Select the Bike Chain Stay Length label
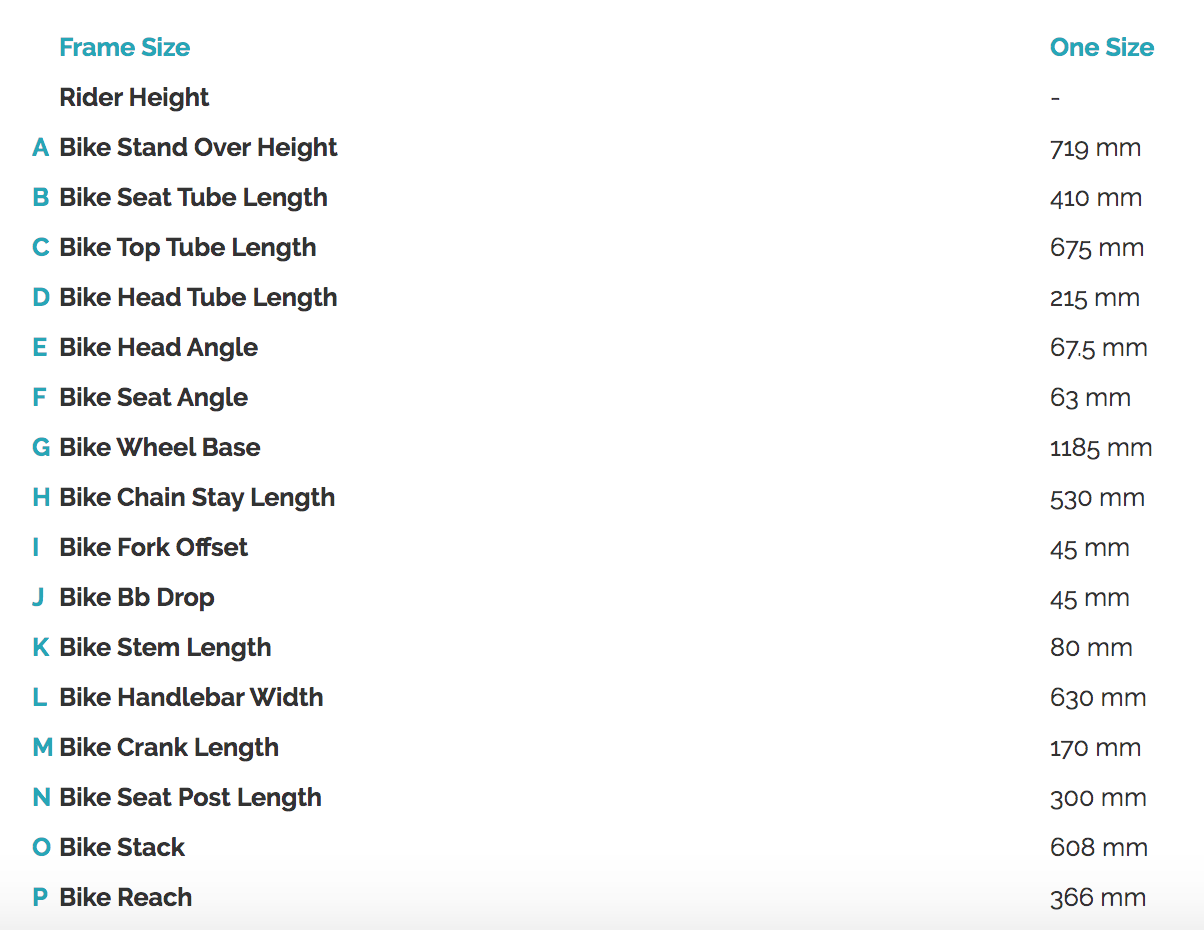Image resolution: width=1204 pixels, height=930 pixels. pyautogui.click(x=197, y=498)
